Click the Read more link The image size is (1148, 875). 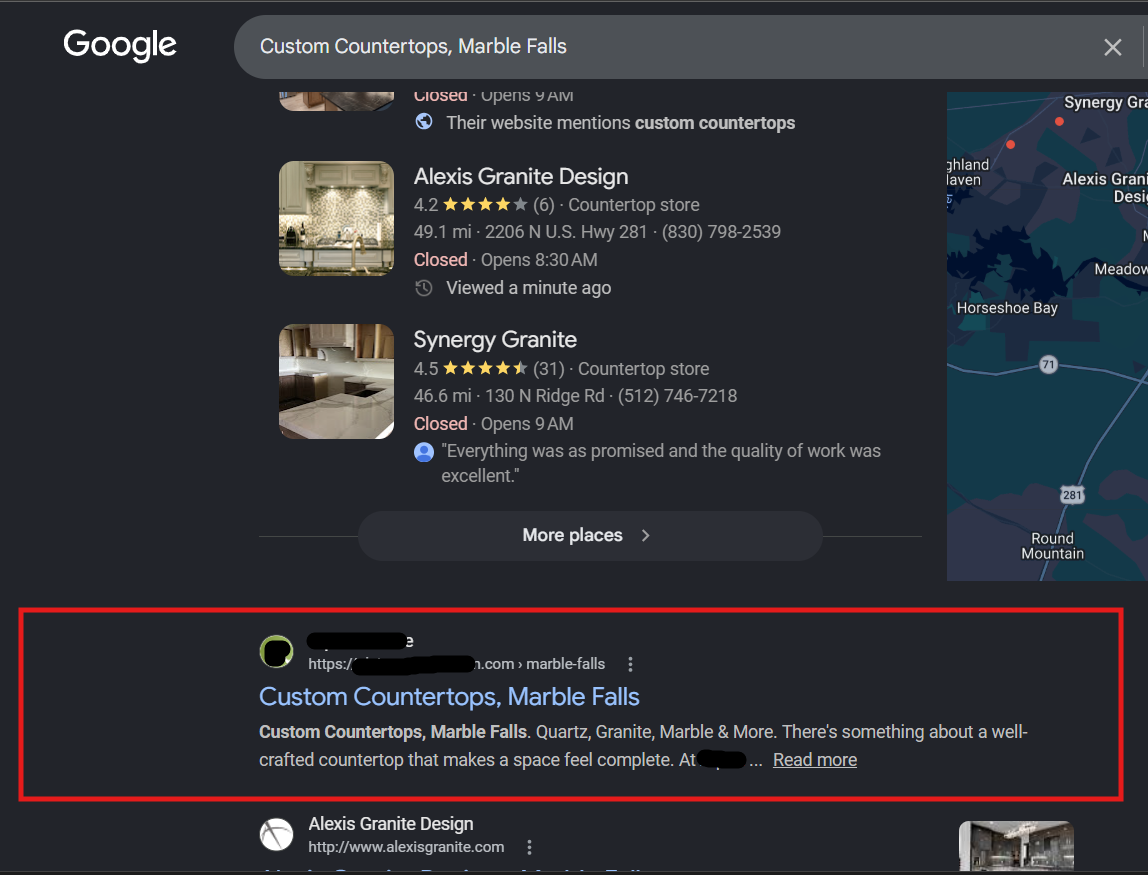pos(815,760)
